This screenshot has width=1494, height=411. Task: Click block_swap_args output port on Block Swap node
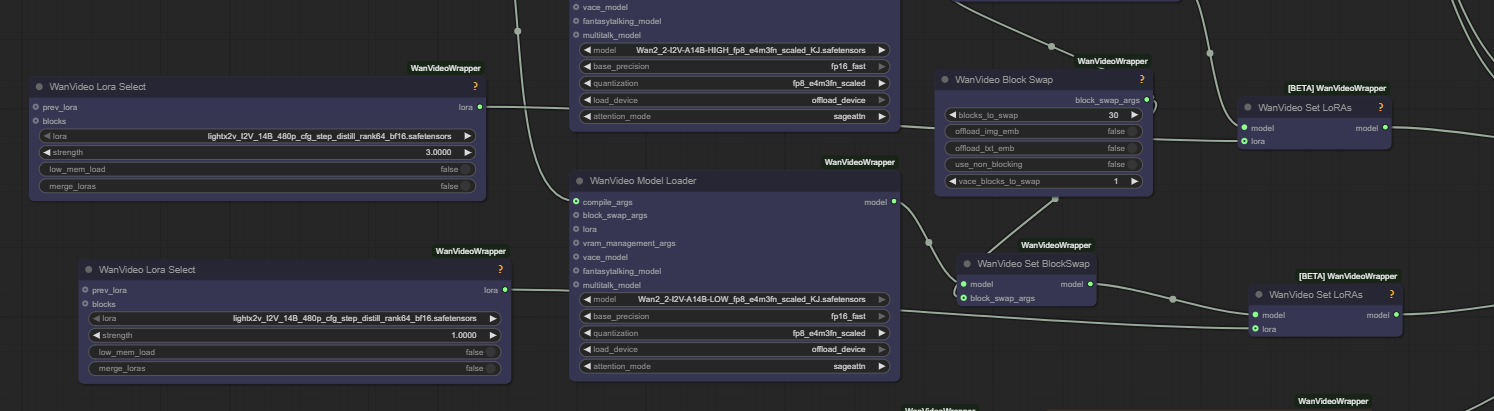pos(1146,100)
